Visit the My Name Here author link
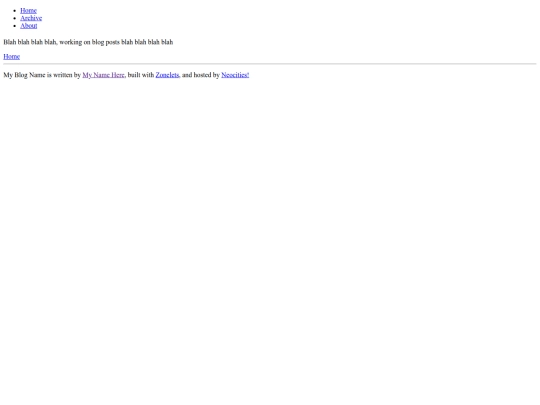The height and width of the screenshot is (405, 540). pos(103,75)
